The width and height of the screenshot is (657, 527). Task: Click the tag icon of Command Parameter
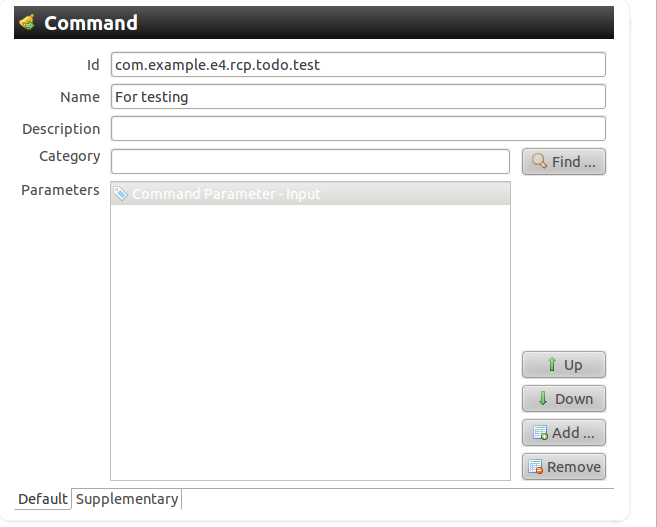click(120, 194)
